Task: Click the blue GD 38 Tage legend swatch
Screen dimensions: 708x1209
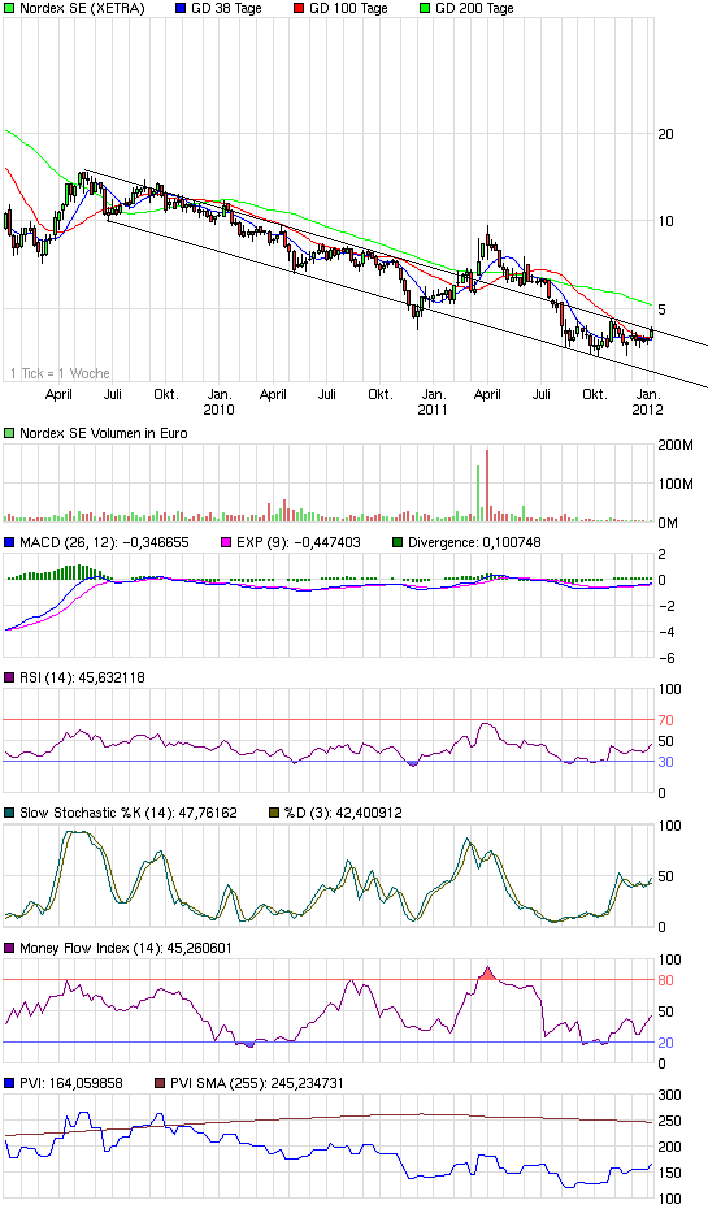Action: click(x=181, y=8)
